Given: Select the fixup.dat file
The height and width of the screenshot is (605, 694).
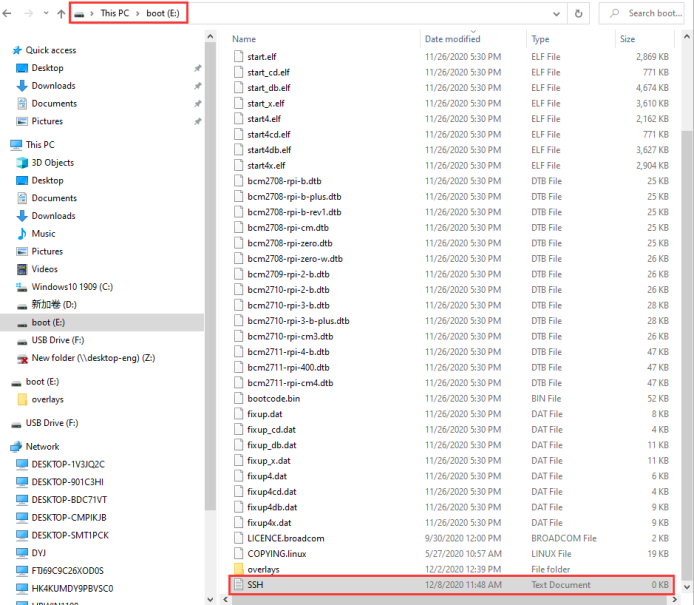Looking at the screenshot, I should (x=265, y=414).
